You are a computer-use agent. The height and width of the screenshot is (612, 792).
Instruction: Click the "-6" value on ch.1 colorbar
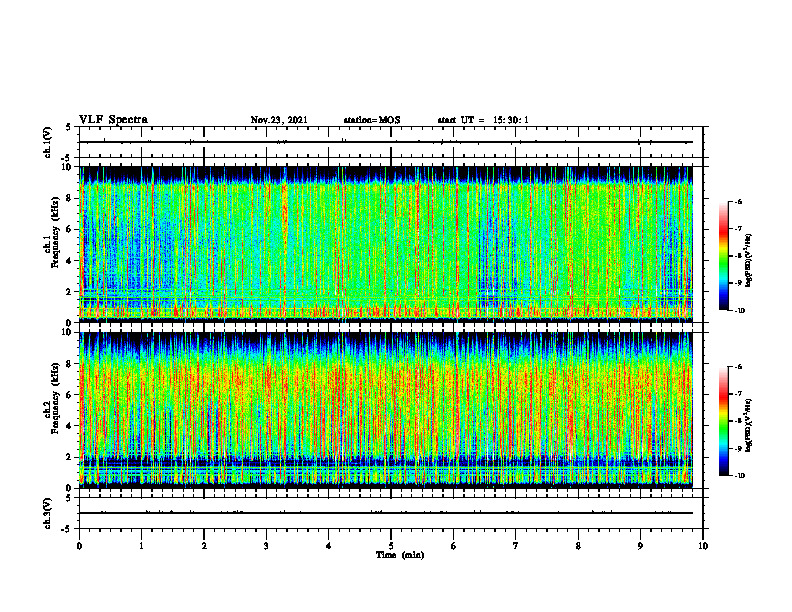click(738, 202)
